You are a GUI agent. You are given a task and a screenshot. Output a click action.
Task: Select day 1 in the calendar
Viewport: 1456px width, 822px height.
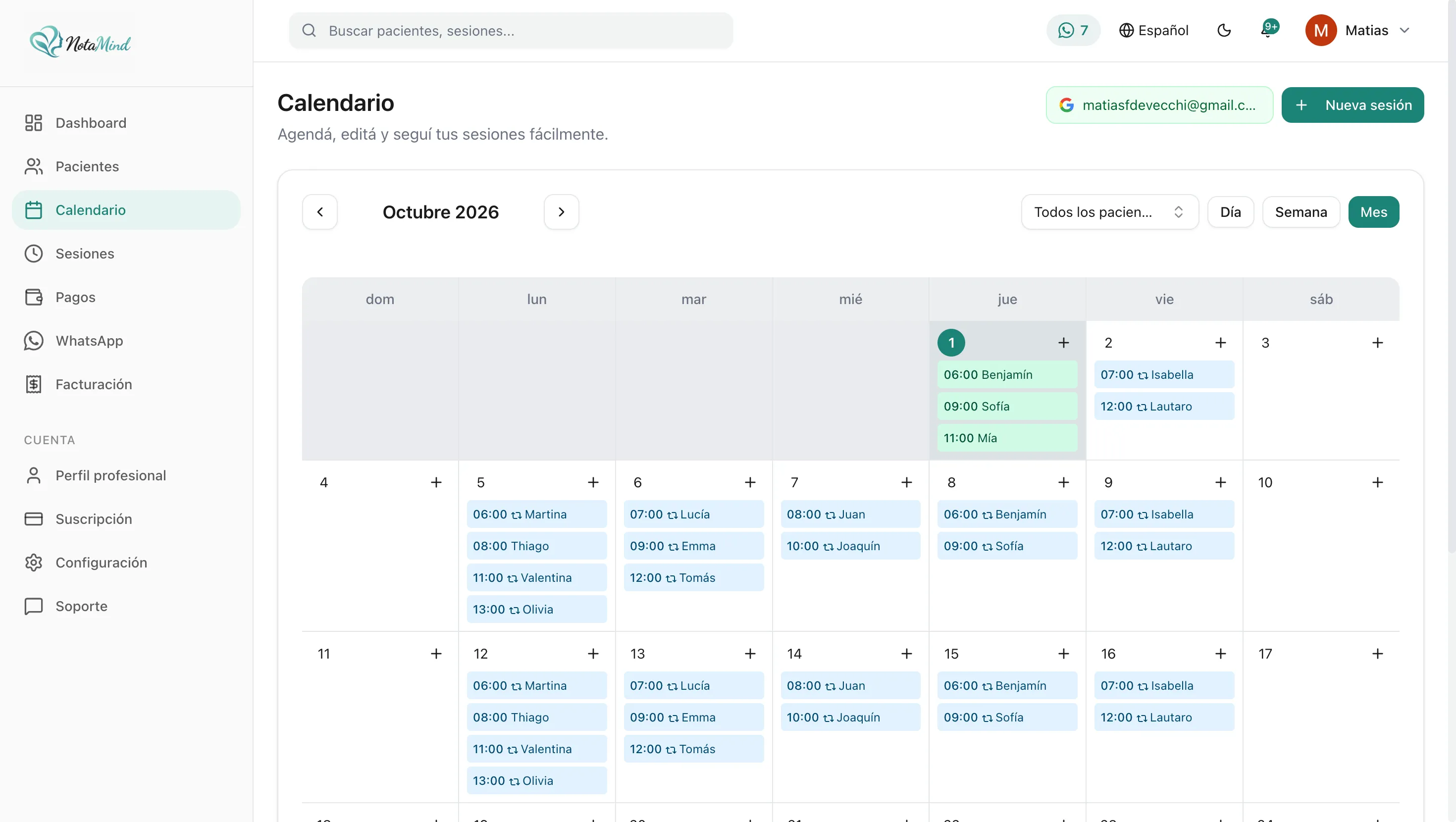(951, 343)
